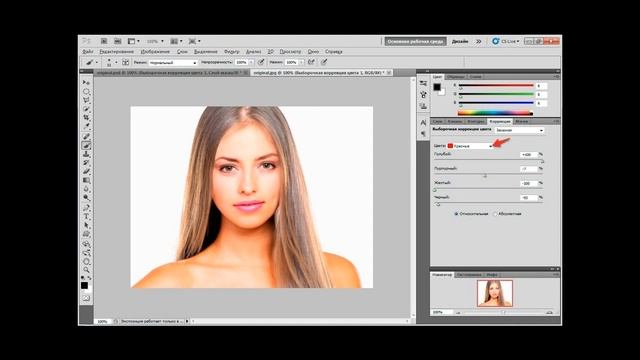Switch to the Маски panel tab
Viewport: 640px width, 360px height.
pos(521,122)
